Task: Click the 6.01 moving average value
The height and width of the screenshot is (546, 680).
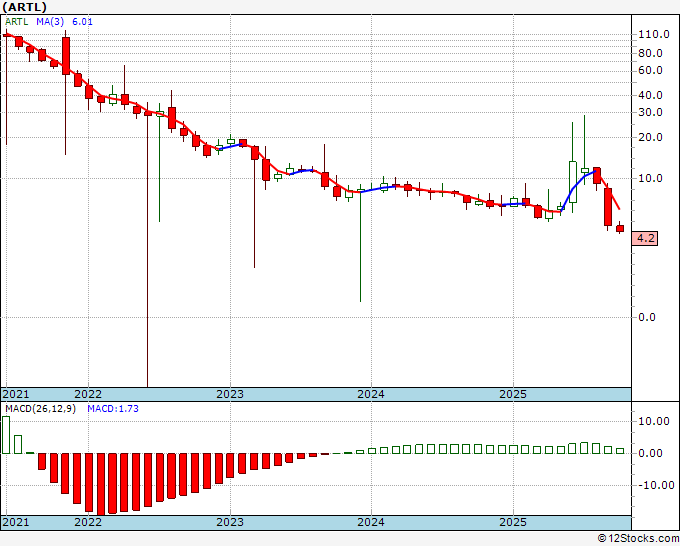Action: pos(82,22)
